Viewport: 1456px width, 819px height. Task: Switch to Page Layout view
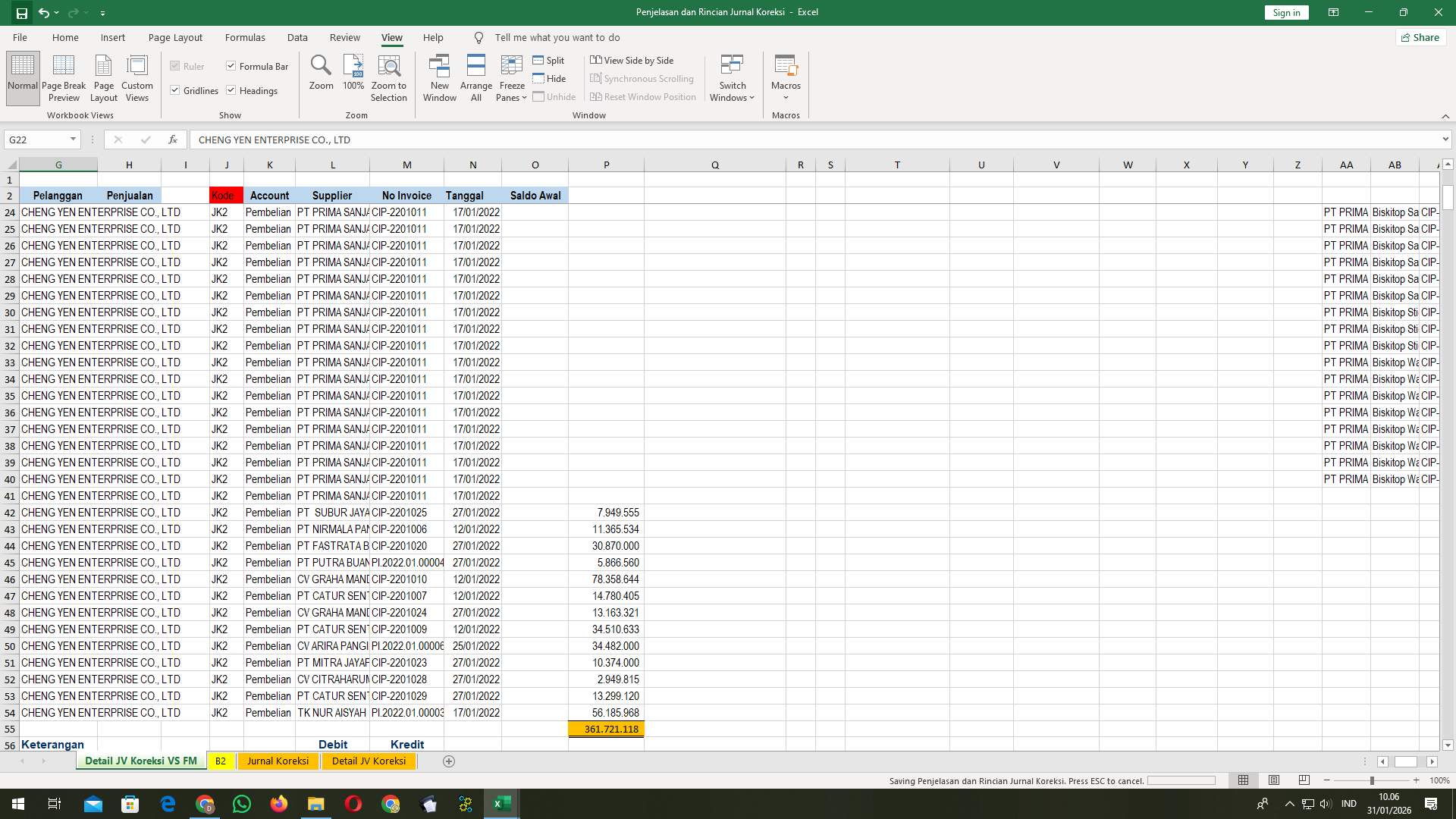point(104,77)
